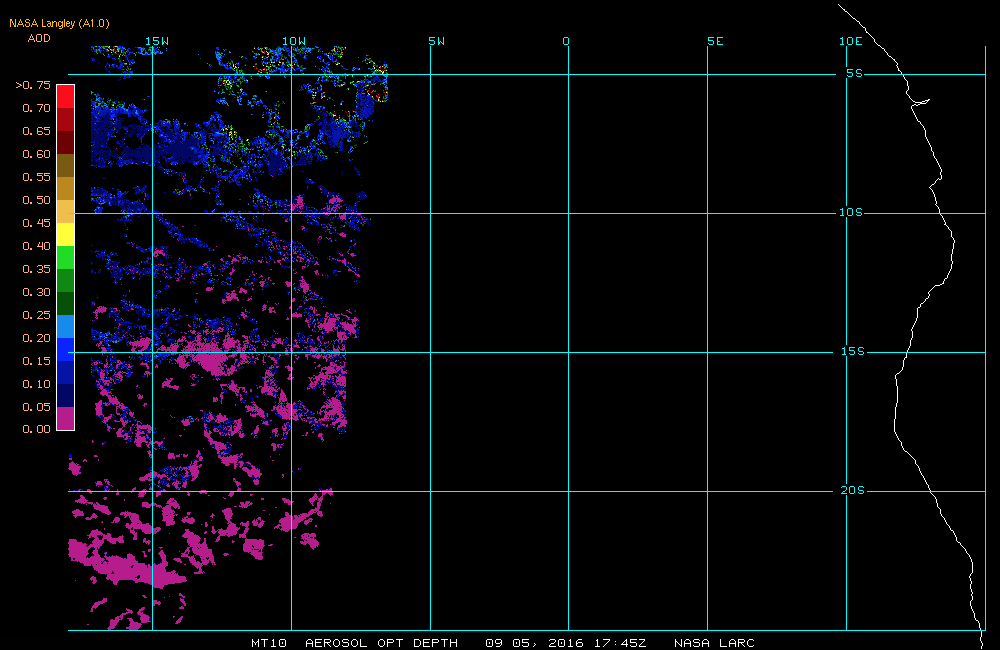Click the "0.65" legend value
This screenshot has width=1000, height=650.
(36, 131)
